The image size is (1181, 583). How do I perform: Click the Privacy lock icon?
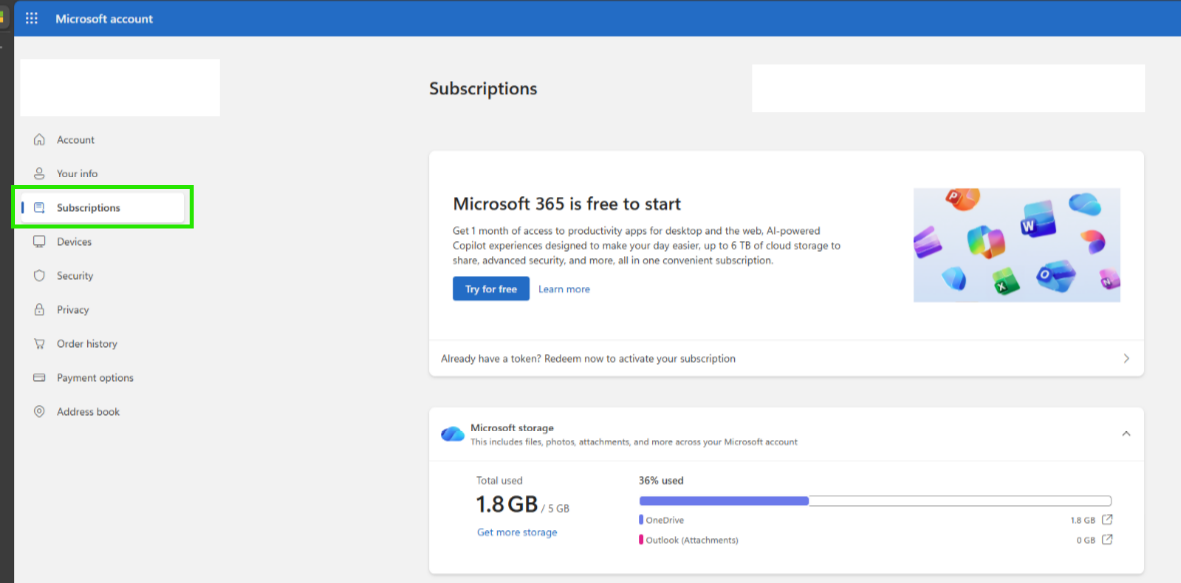[39, 310]
